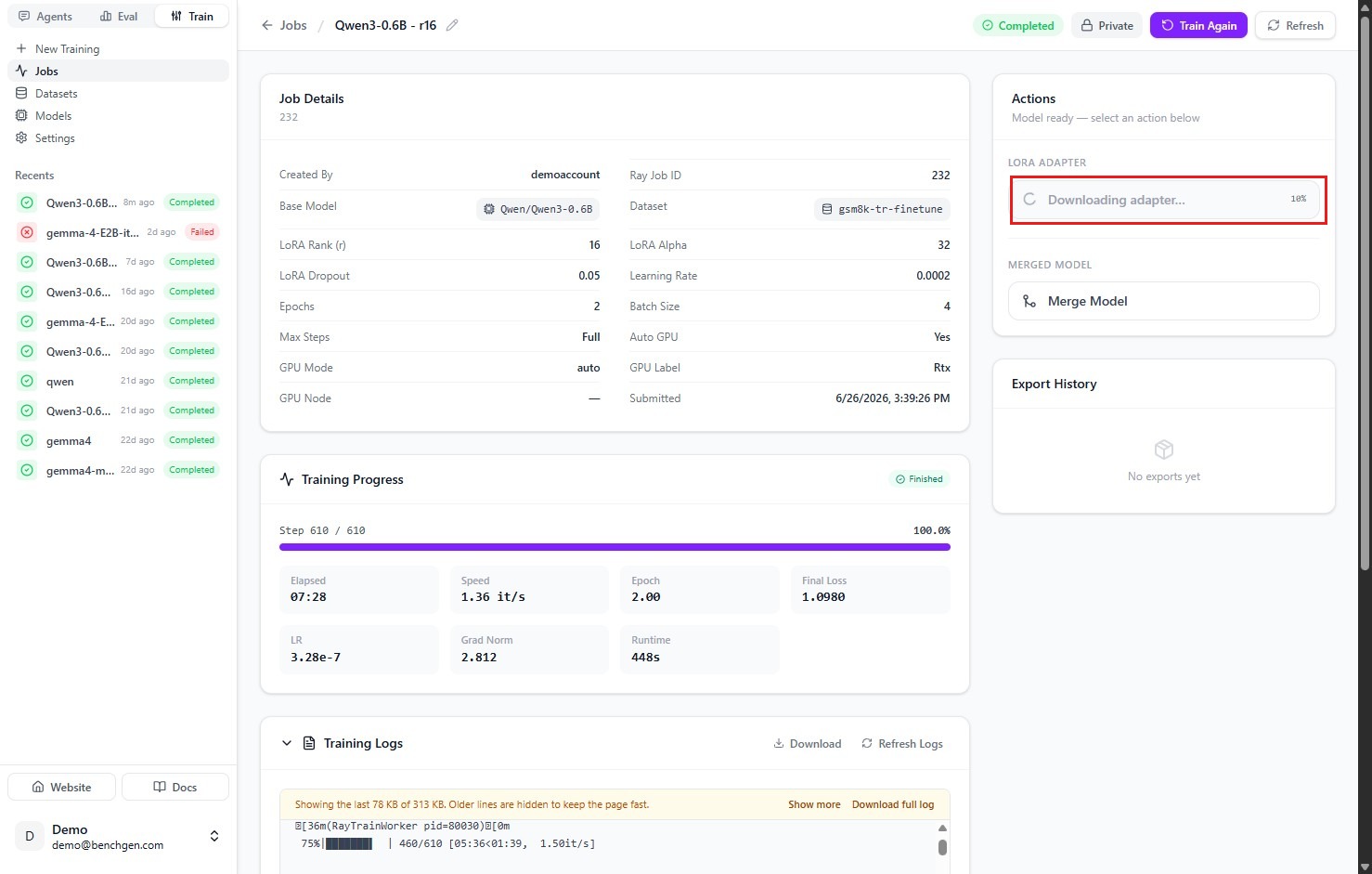Open Settings in the sidebar
Screen dimensions: 1372x874
click(x=118, y=137)
